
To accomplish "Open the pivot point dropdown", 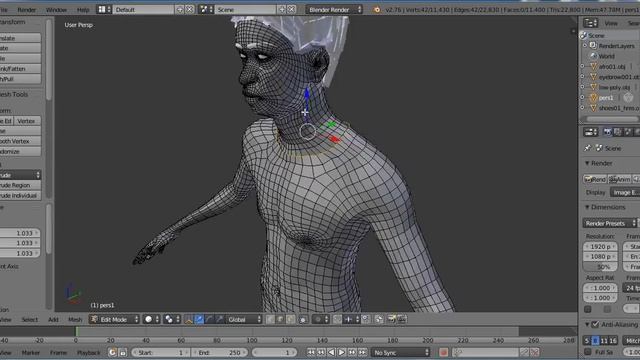I will (x=172, y=319).
